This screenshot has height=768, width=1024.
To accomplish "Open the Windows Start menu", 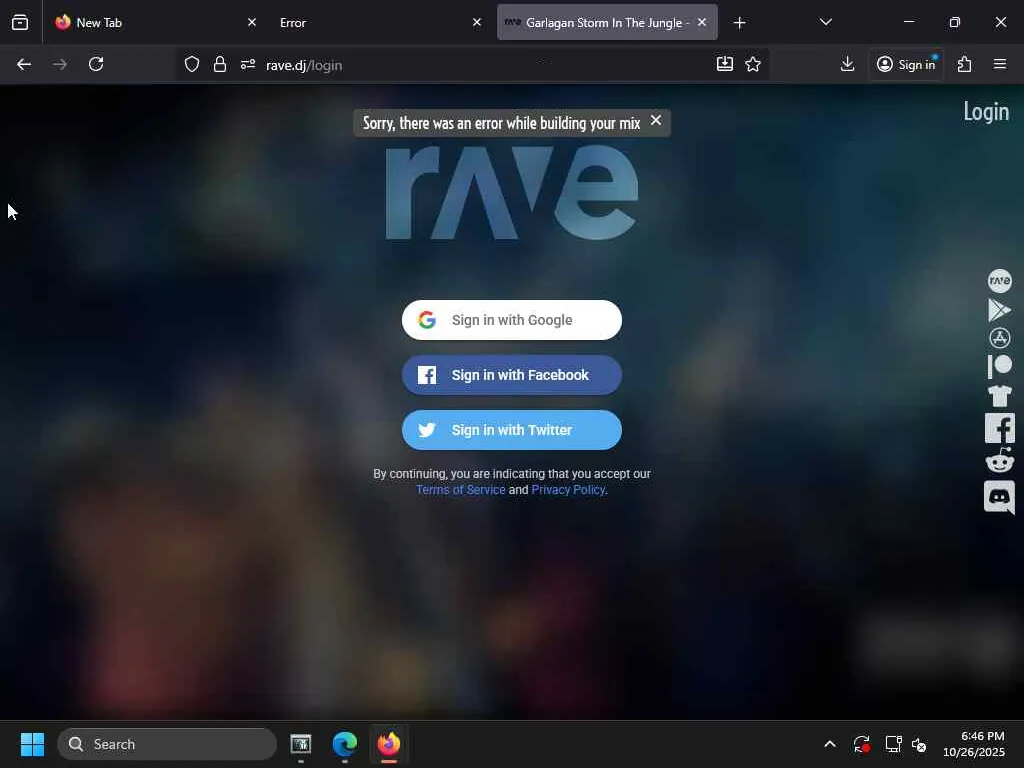I will [x=32, y=744].
